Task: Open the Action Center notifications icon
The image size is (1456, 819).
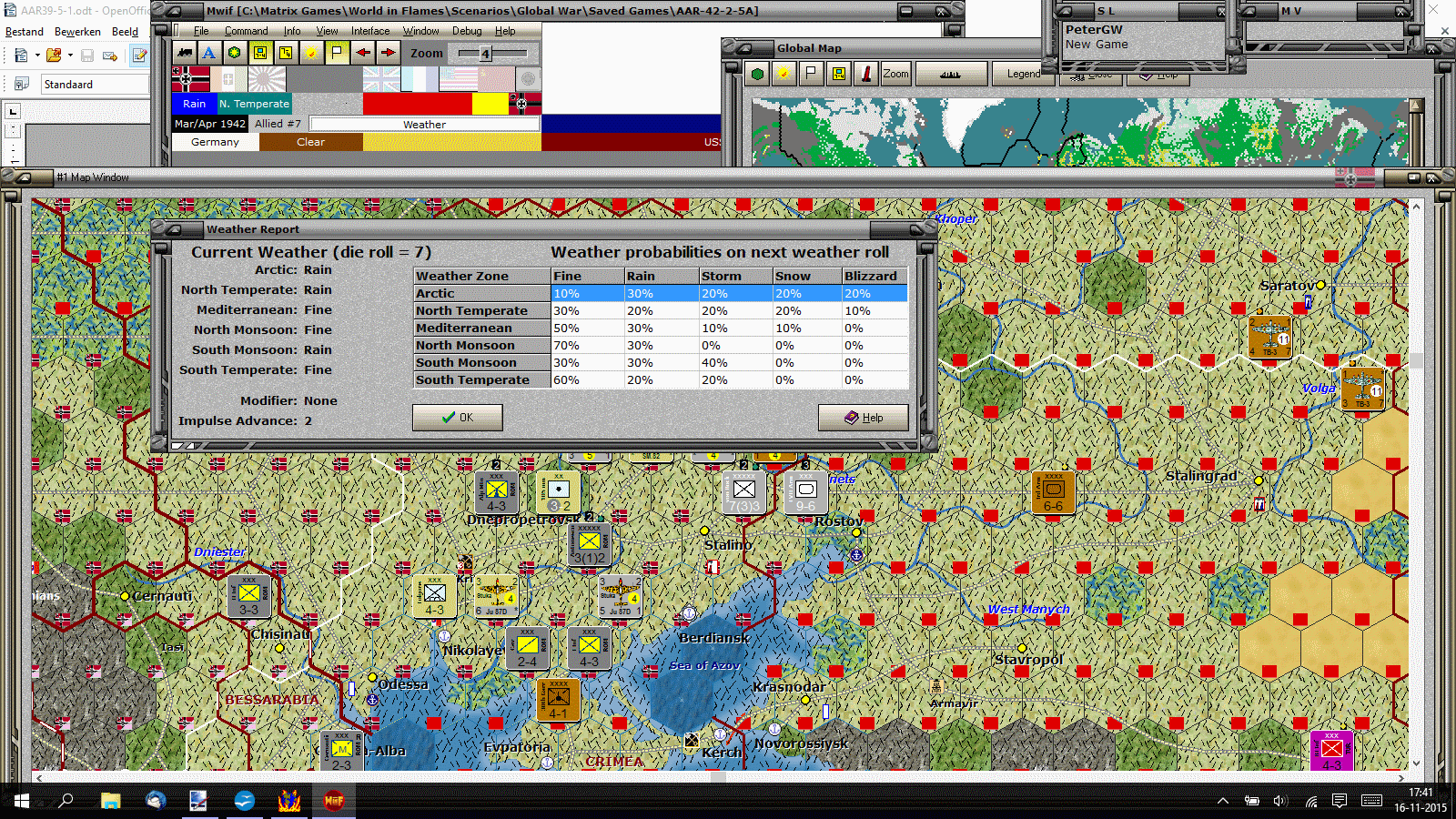Action: [x=1340, y=801]
